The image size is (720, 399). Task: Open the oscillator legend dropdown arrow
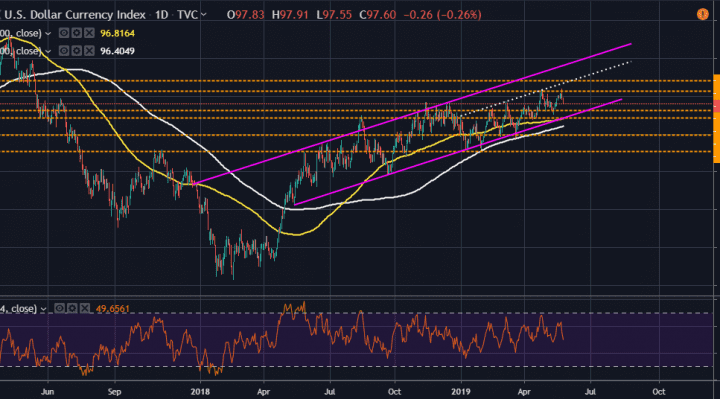pyautogui.click(x=43, y=309)
